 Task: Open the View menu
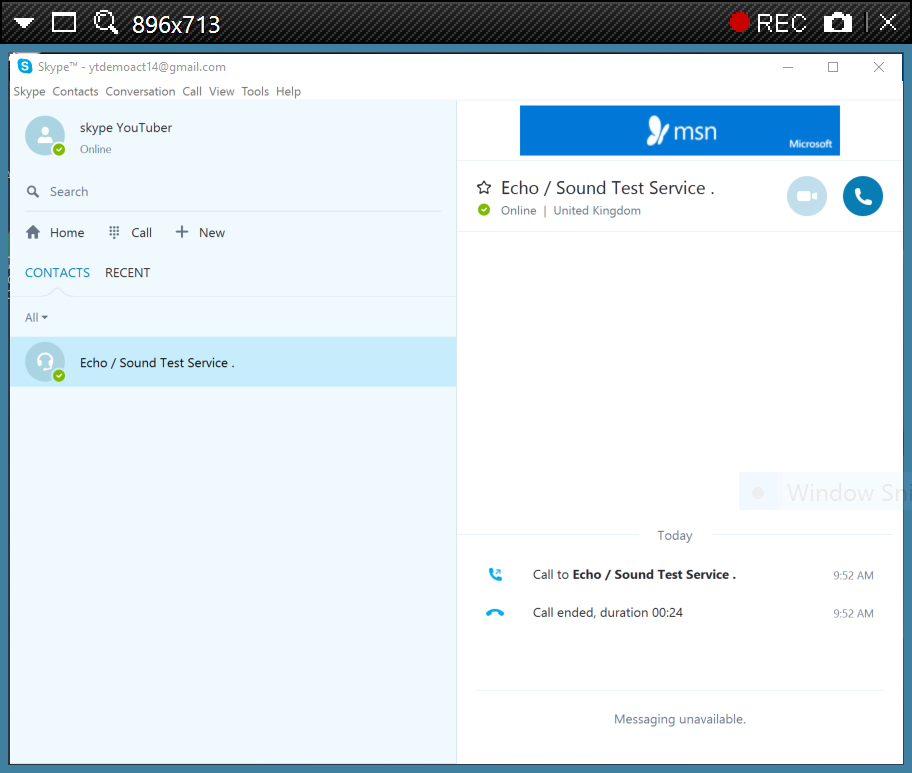pyautogui.click(x=222, y=91)
